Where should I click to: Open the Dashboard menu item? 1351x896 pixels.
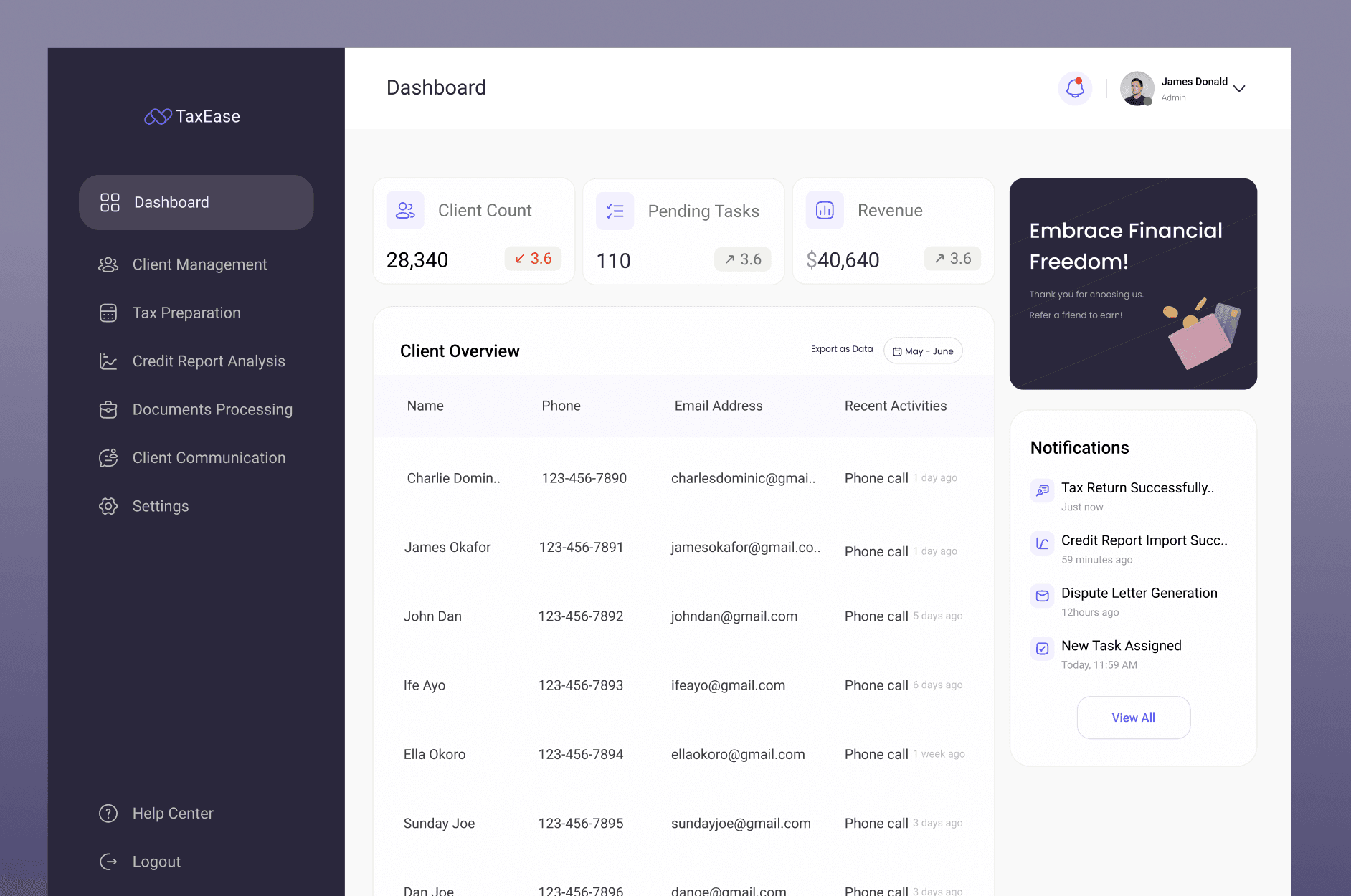(x=196, y=202)
